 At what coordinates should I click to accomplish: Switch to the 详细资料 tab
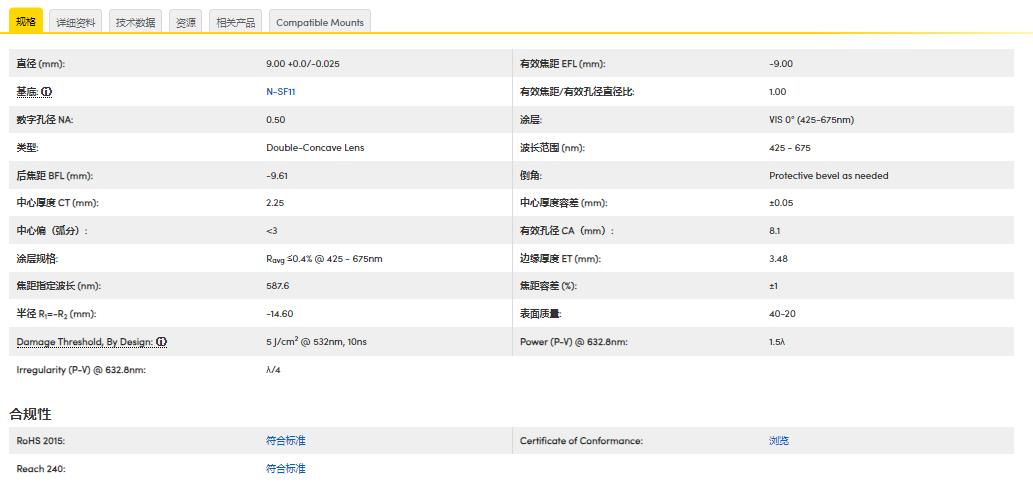point(76,21)
